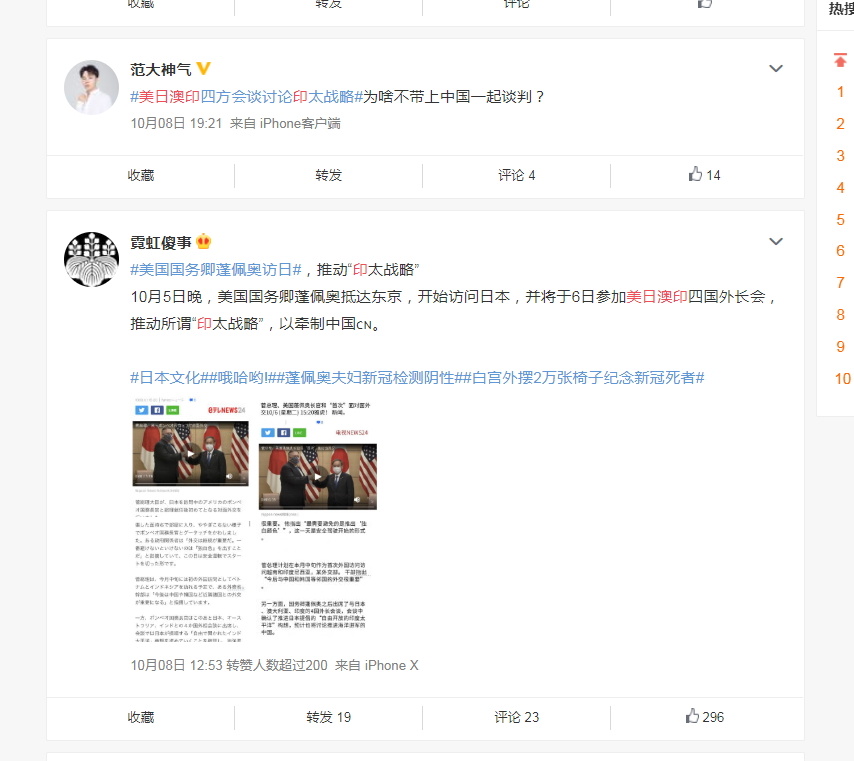Expand options menu for 霓虹傻事's post

[776, 241]
